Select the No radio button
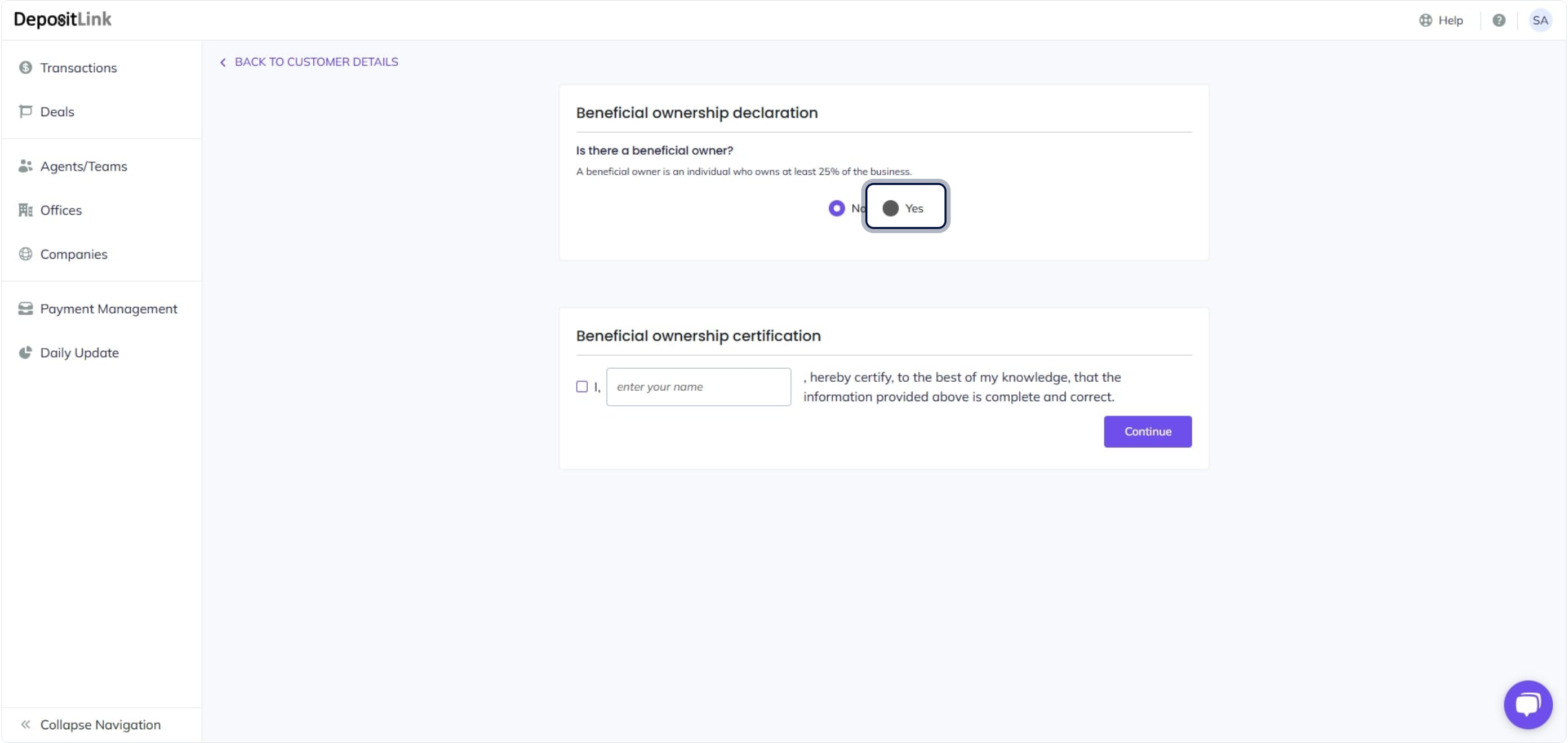This screenshot has width=1568, height=743. (836, 208)
